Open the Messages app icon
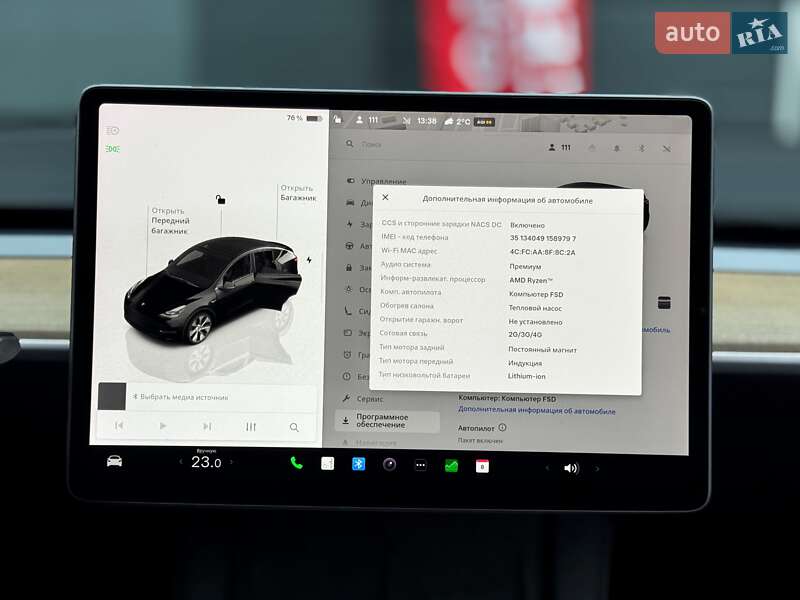The height and width of the screenshot is (600, 800). [452, 465]
